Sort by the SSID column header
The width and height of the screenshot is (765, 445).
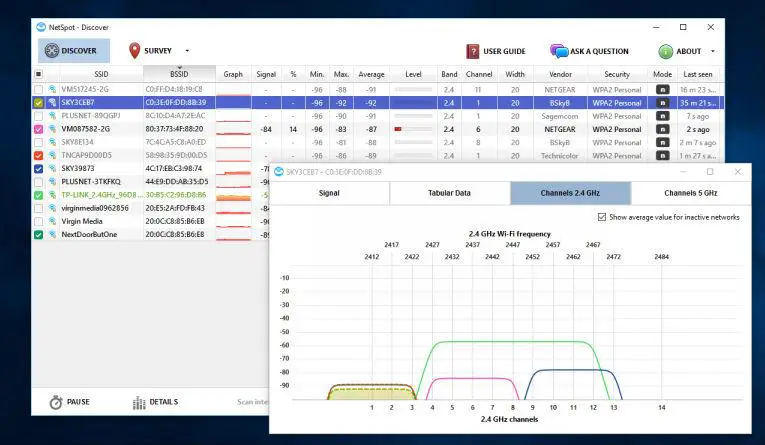[101, 74]
